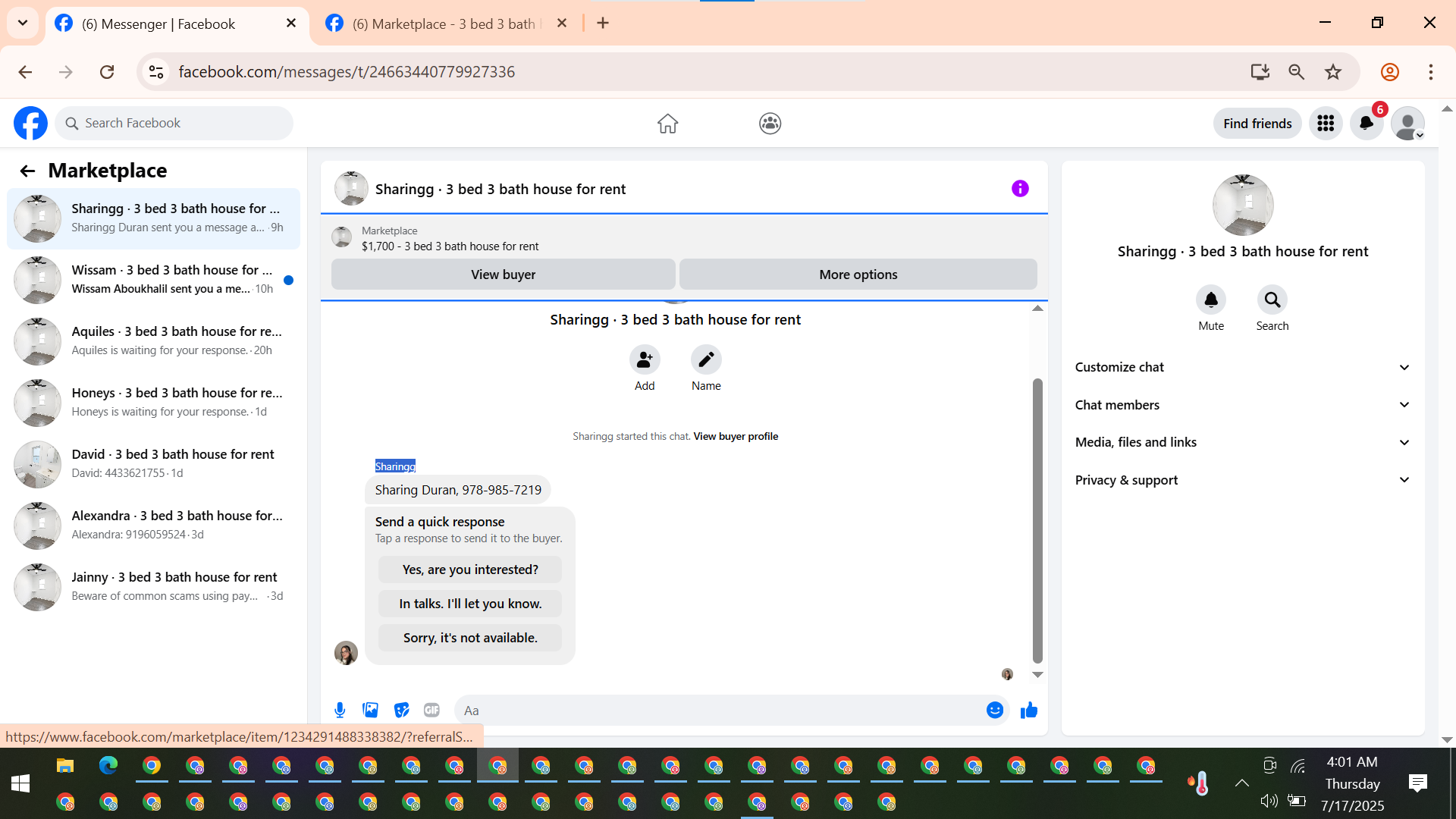
Task: Mute this conversation
Action: click(1211, 300)
